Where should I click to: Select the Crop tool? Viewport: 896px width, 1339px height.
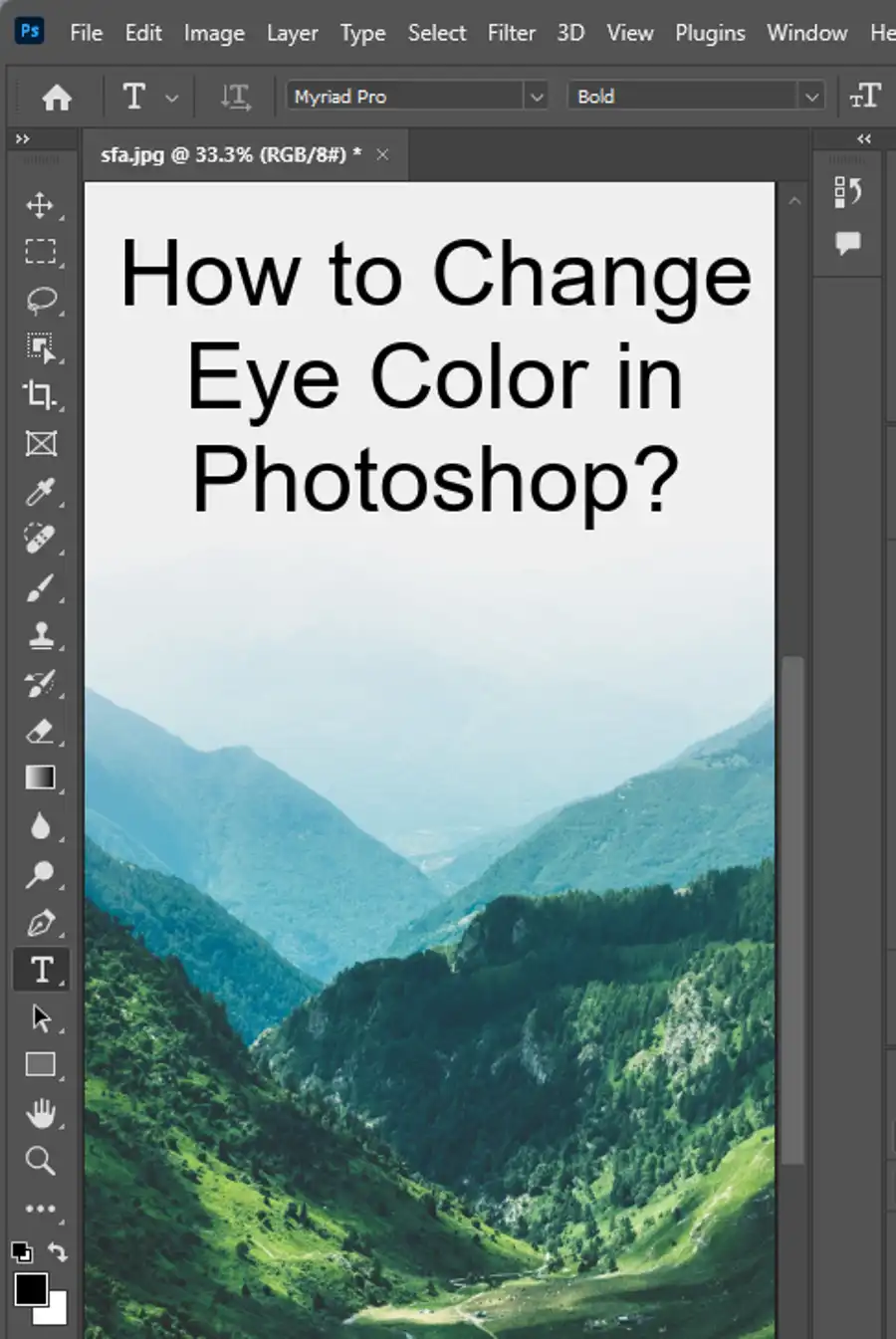(40, 395)
